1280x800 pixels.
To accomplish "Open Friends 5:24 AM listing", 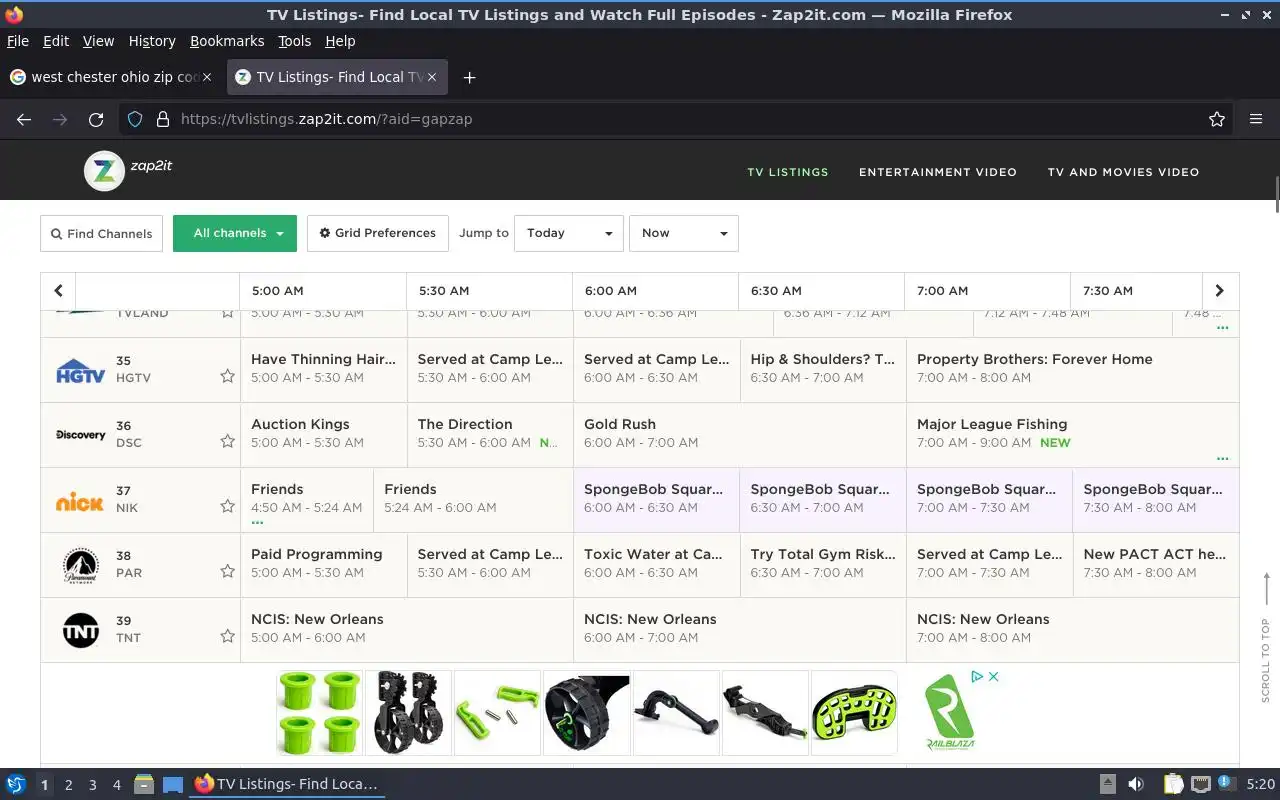I will tap(473, 500).
